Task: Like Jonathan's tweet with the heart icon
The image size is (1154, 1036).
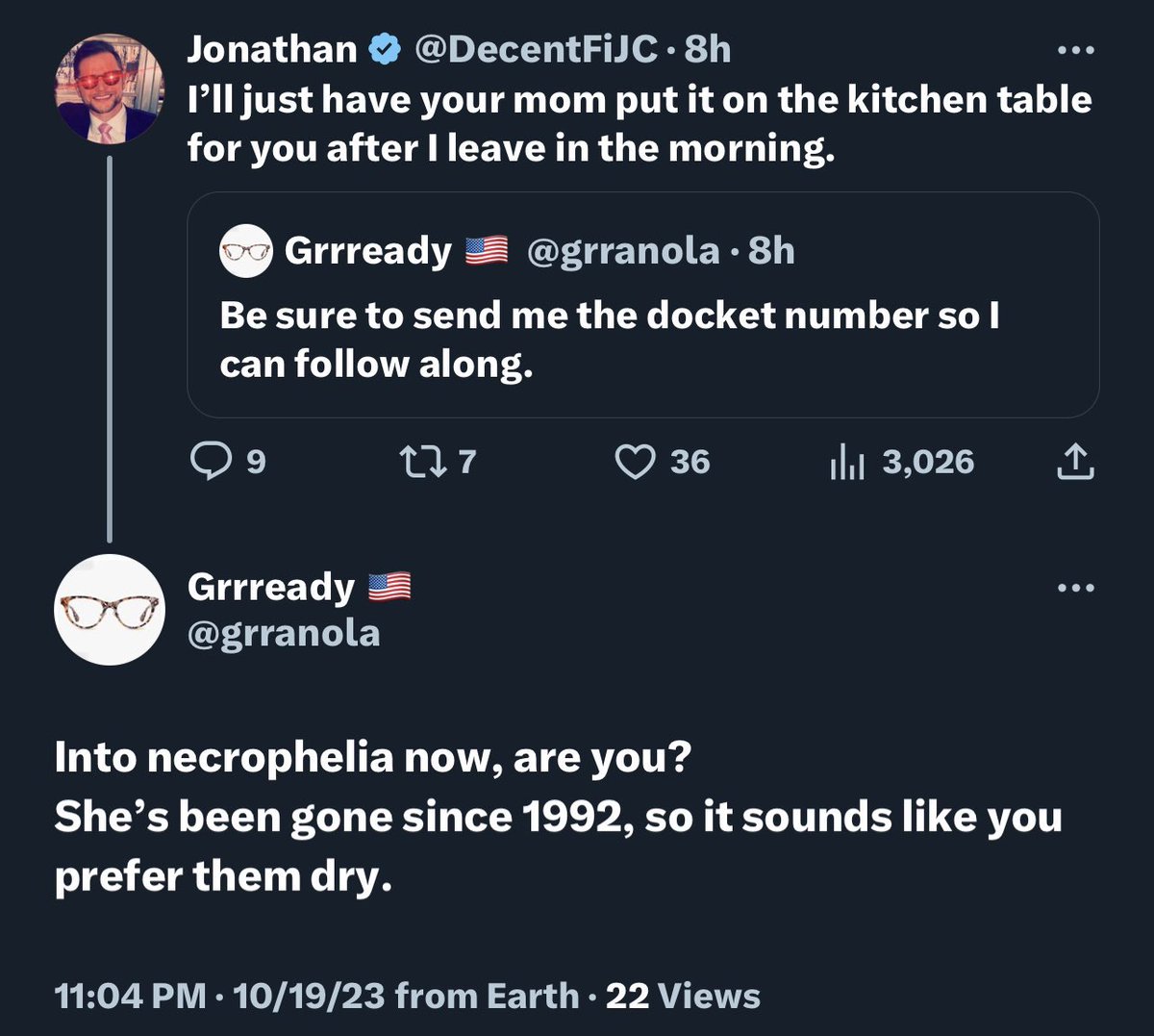Action: [x=635, y=463]
